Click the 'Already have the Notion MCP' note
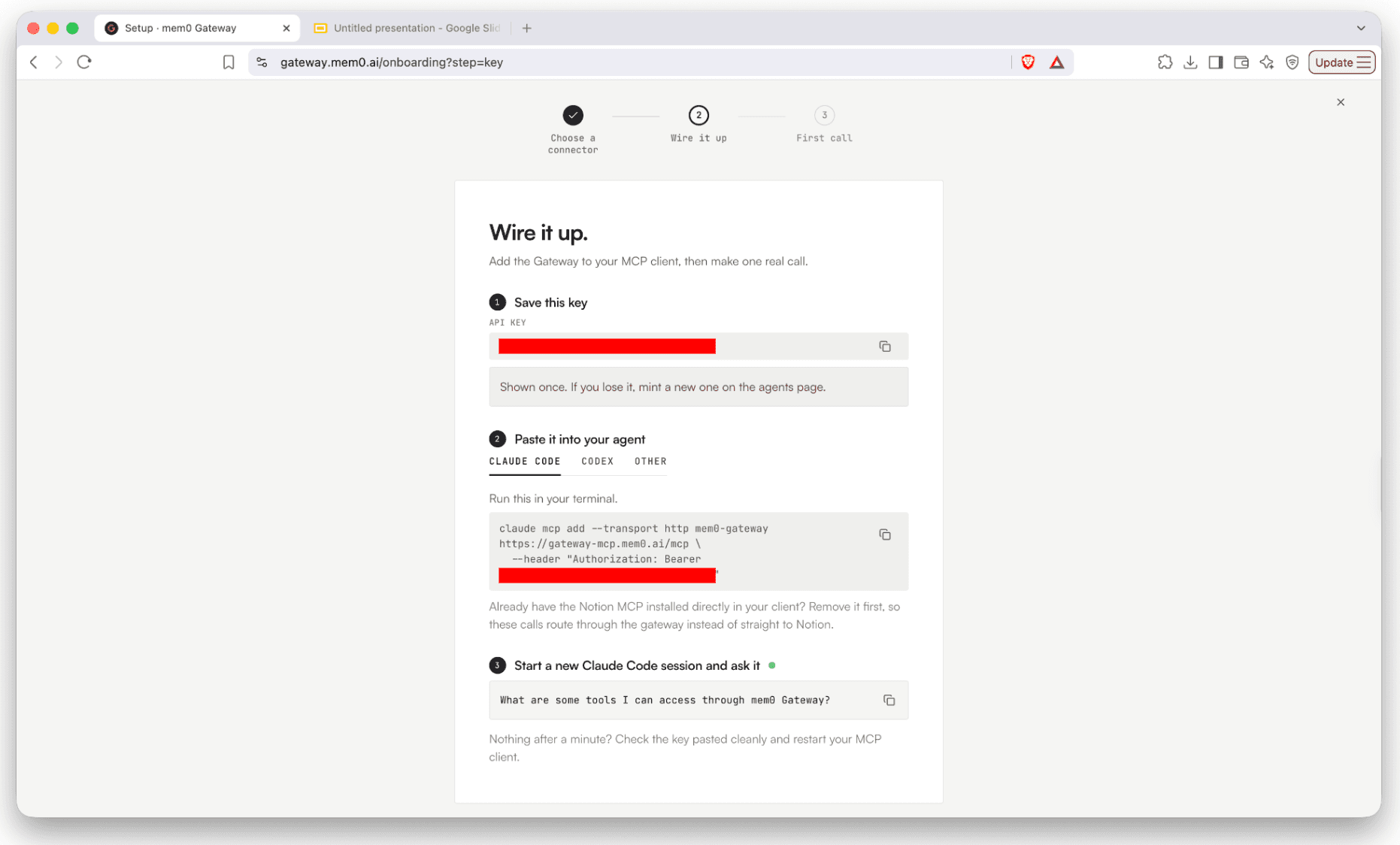This screenshot has height=845, width=1400. coord(695,616)
